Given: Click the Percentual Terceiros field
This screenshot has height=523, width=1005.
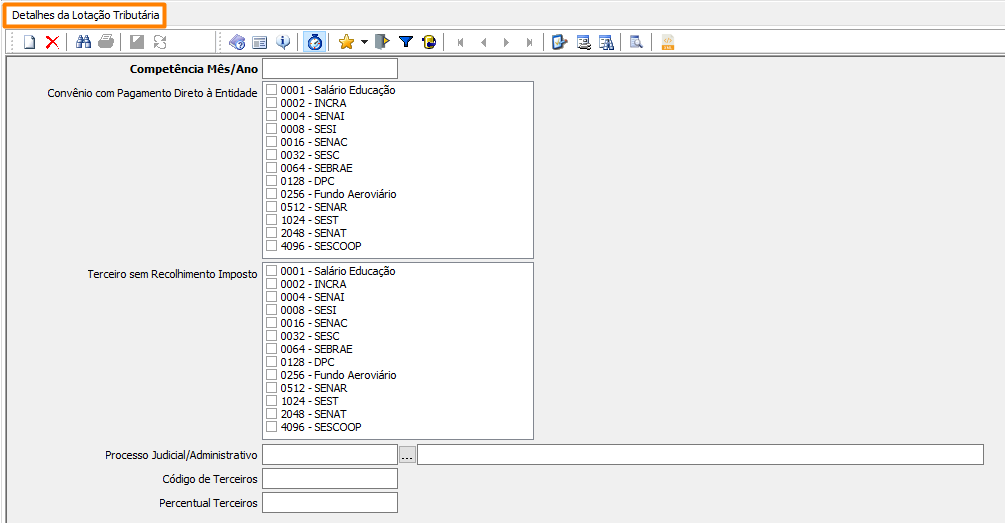Looking at the screenshot, I should point(330,502).
